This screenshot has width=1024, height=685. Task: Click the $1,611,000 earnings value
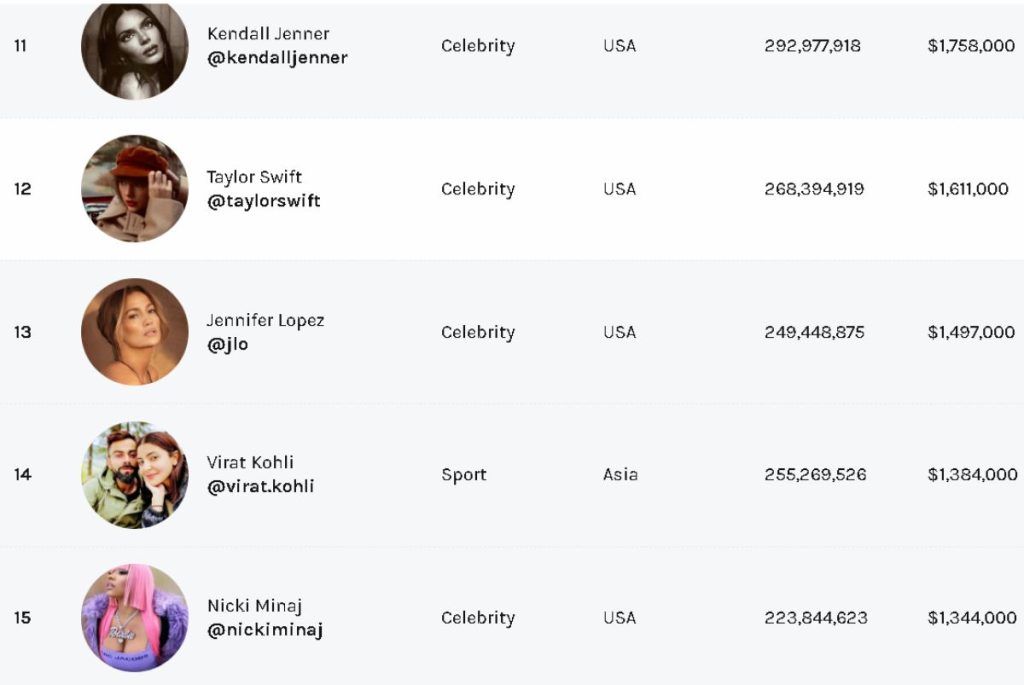tap(968, 189)
